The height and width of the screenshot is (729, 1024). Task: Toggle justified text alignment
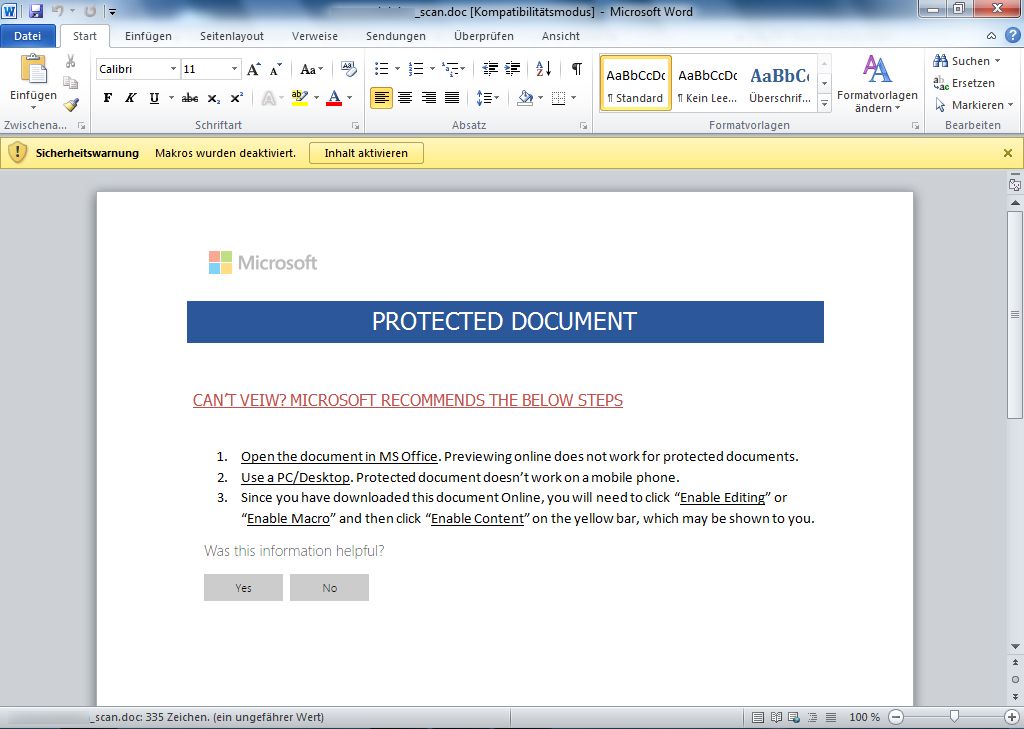click(452, 98)
